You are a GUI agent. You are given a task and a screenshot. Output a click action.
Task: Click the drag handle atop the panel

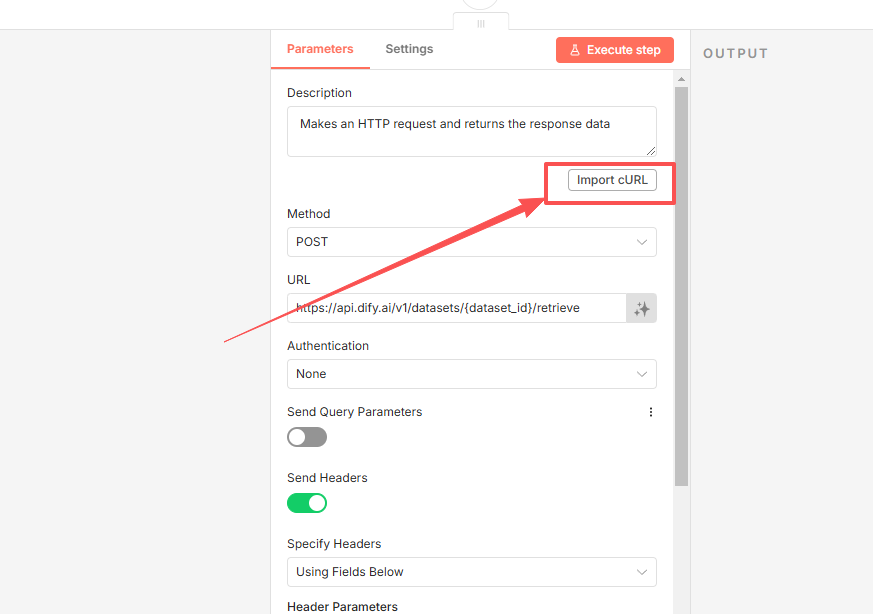click(481, 23)
